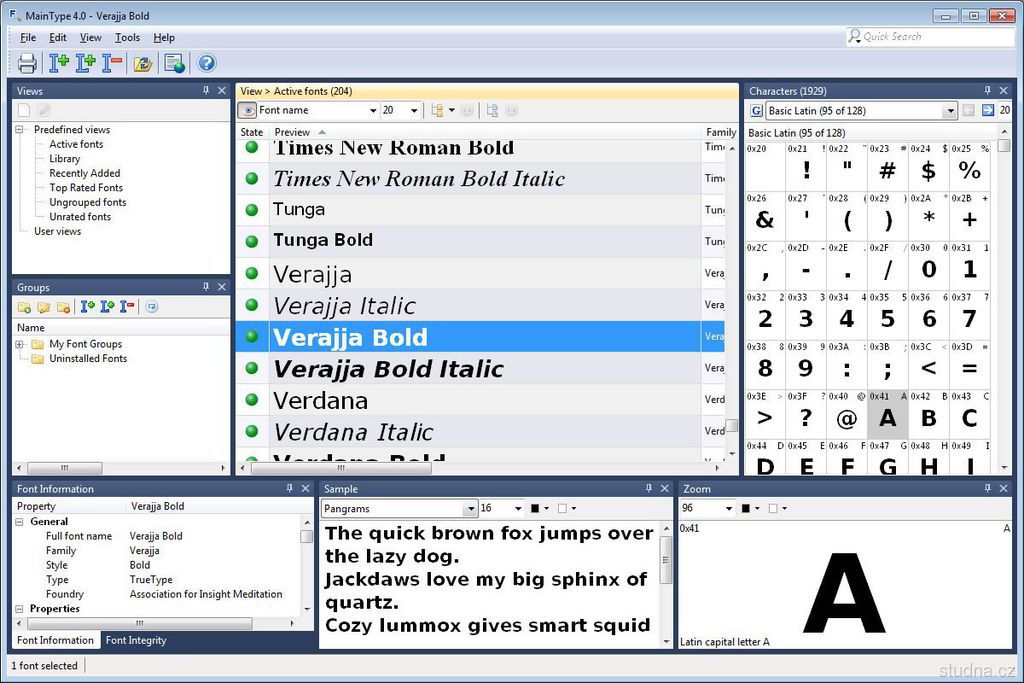Toggle the preview eye button in the font list toolbar
The width and height of the screenshot is (1024, 683).
[248, 110]
